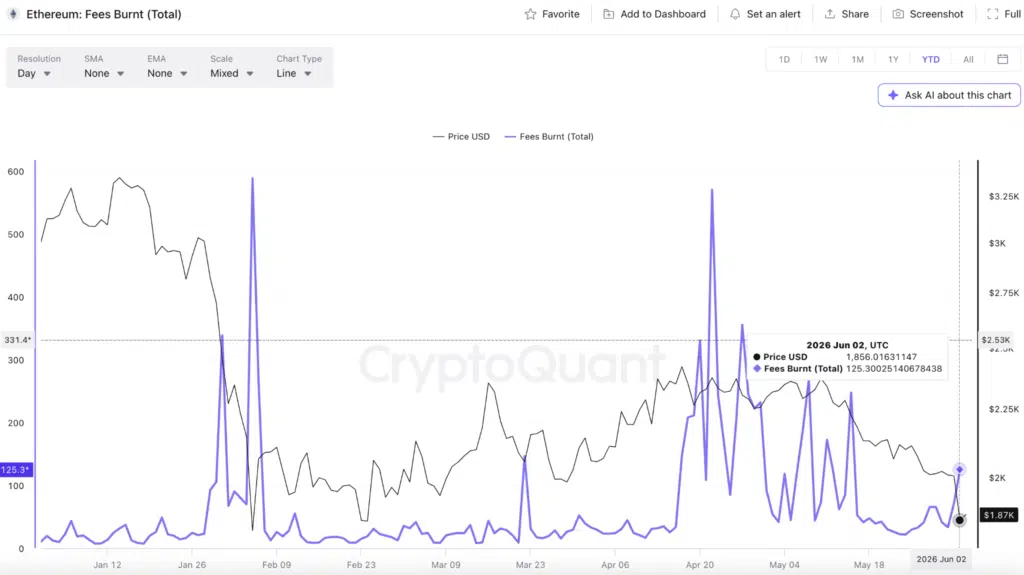
Task: Click the Screenshot camera icon
Action: tap(899, 14)
